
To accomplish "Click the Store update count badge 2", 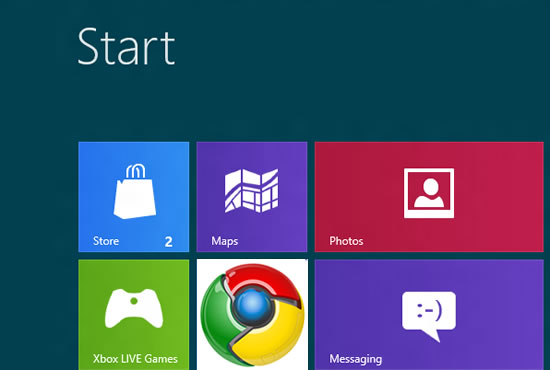I will (169, 242).
